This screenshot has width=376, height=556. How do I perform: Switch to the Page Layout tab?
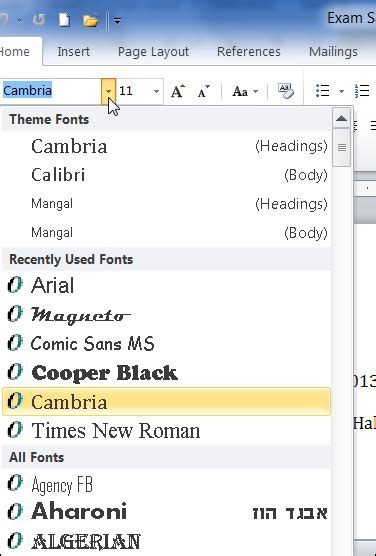tap(153, 52)
